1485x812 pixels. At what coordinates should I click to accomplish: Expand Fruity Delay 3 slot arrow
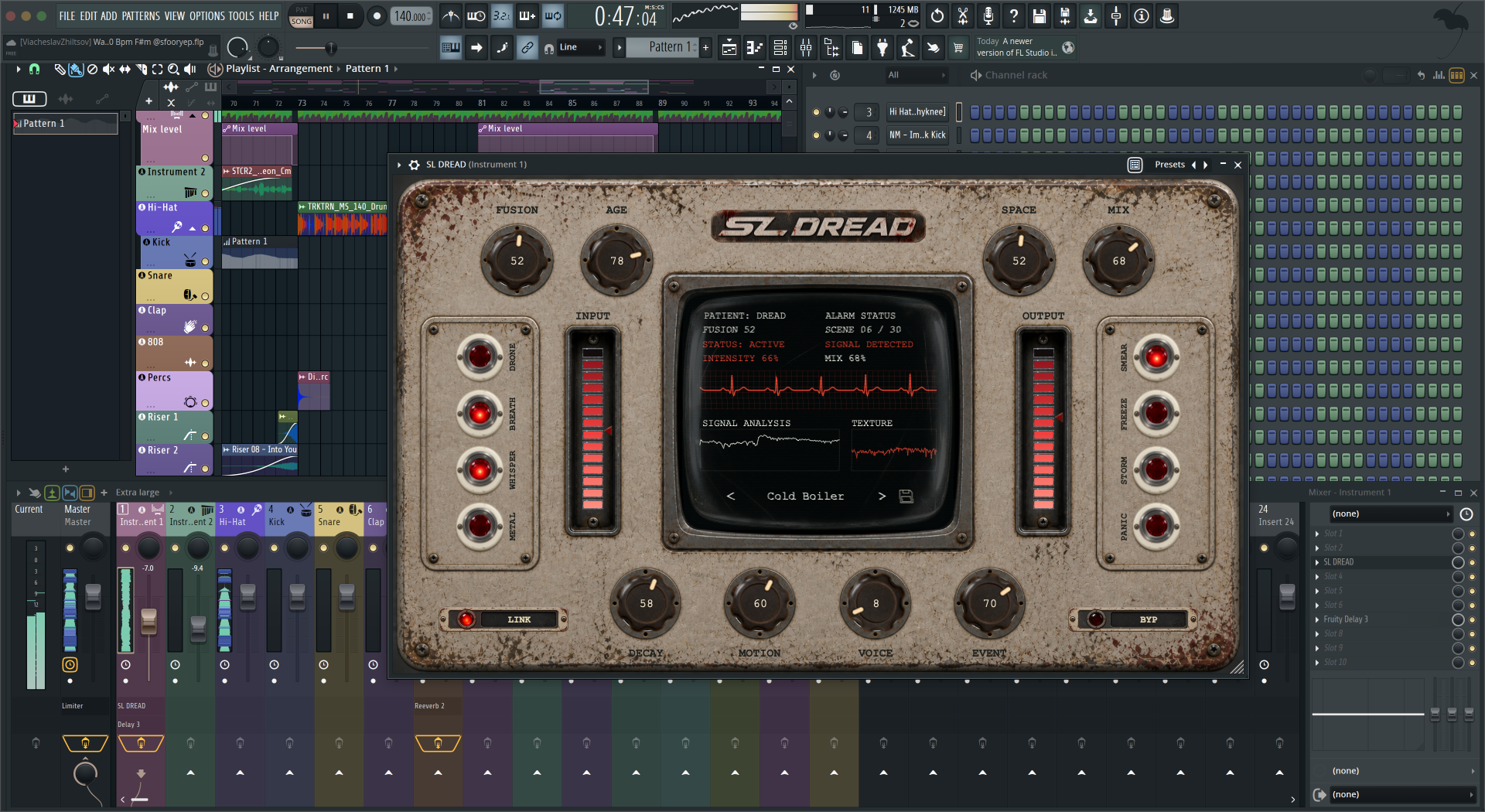[x=1317, y=619]
